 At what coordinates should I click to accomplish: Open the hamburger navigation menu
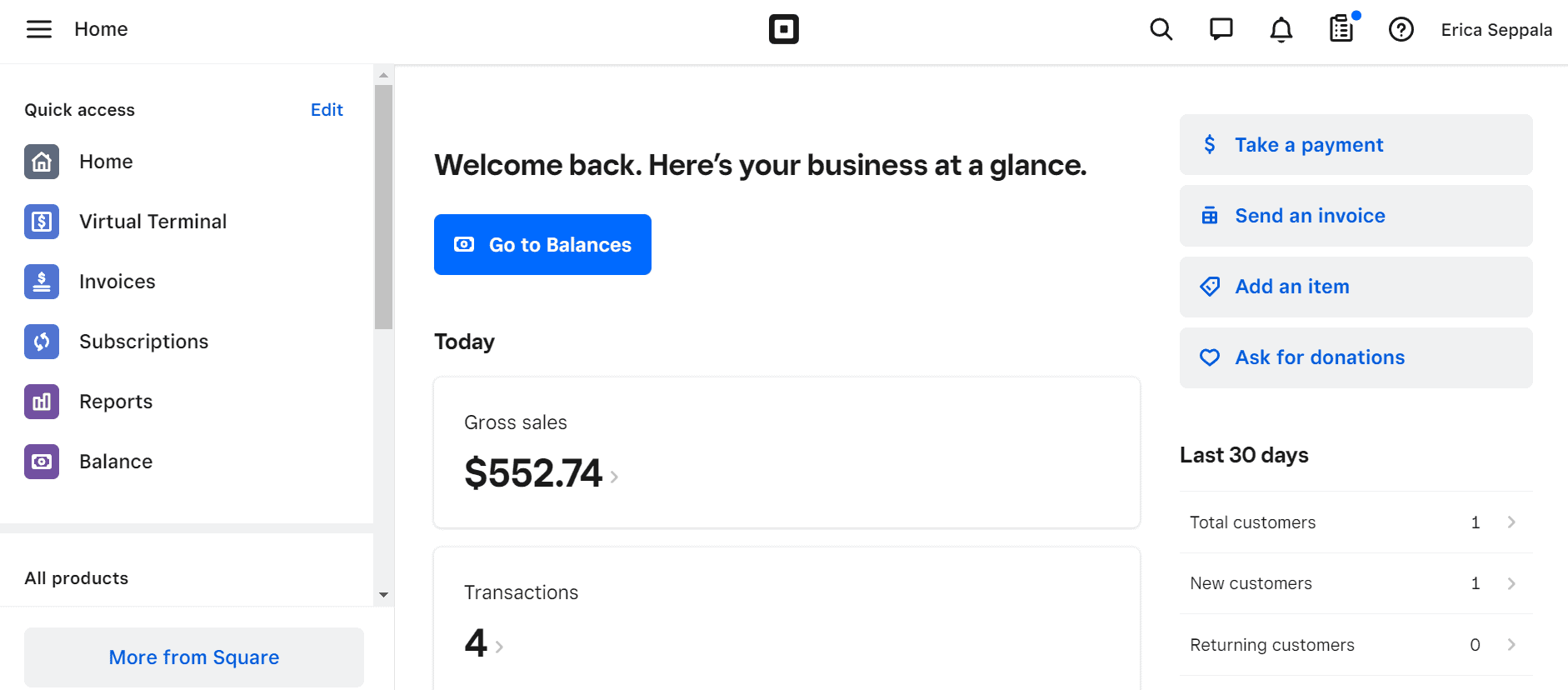tap(39, 29)
